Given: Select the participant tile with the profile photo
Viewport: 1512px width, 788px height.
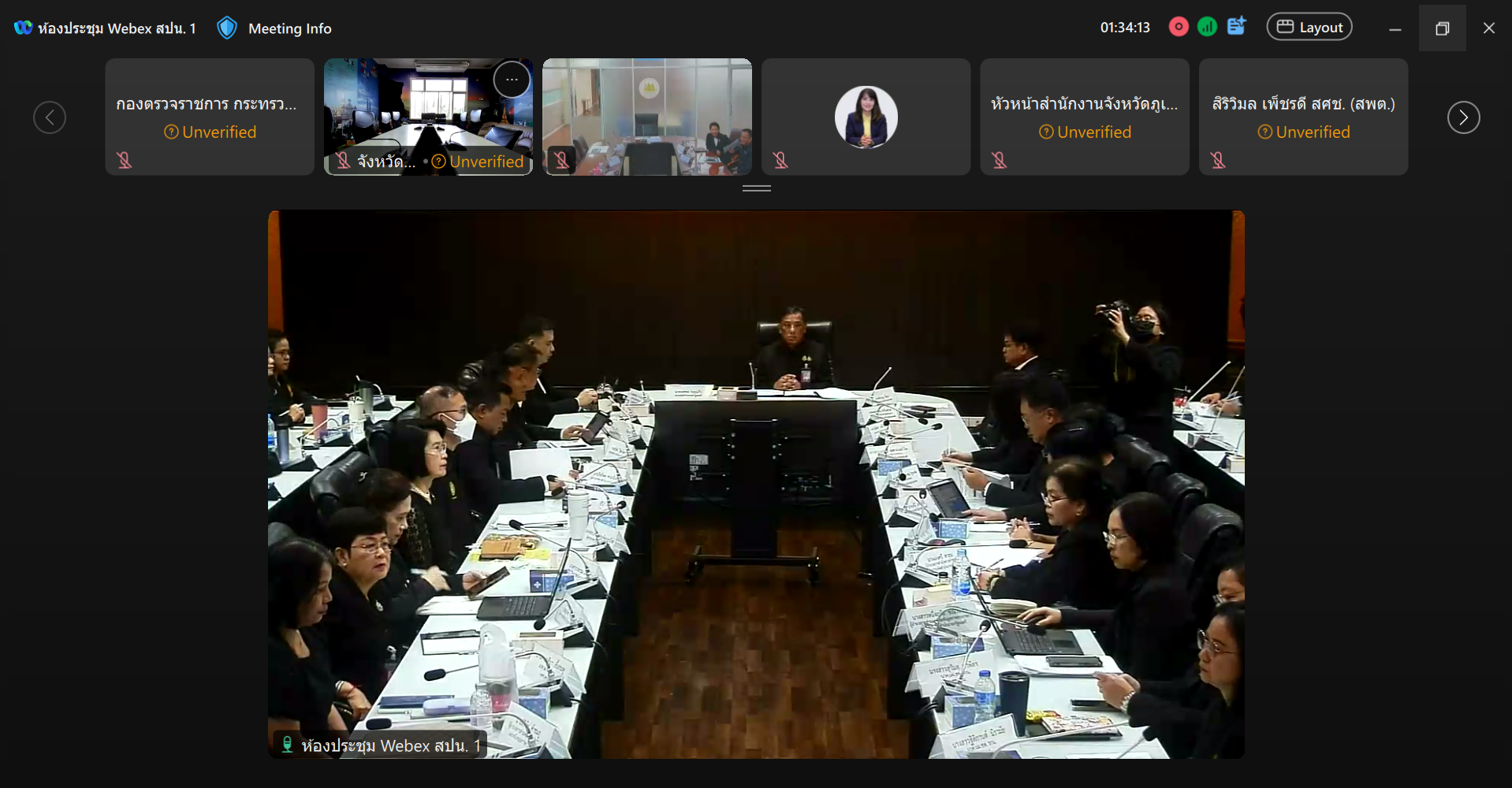Looking at the screenshot, I should [866, 117].
